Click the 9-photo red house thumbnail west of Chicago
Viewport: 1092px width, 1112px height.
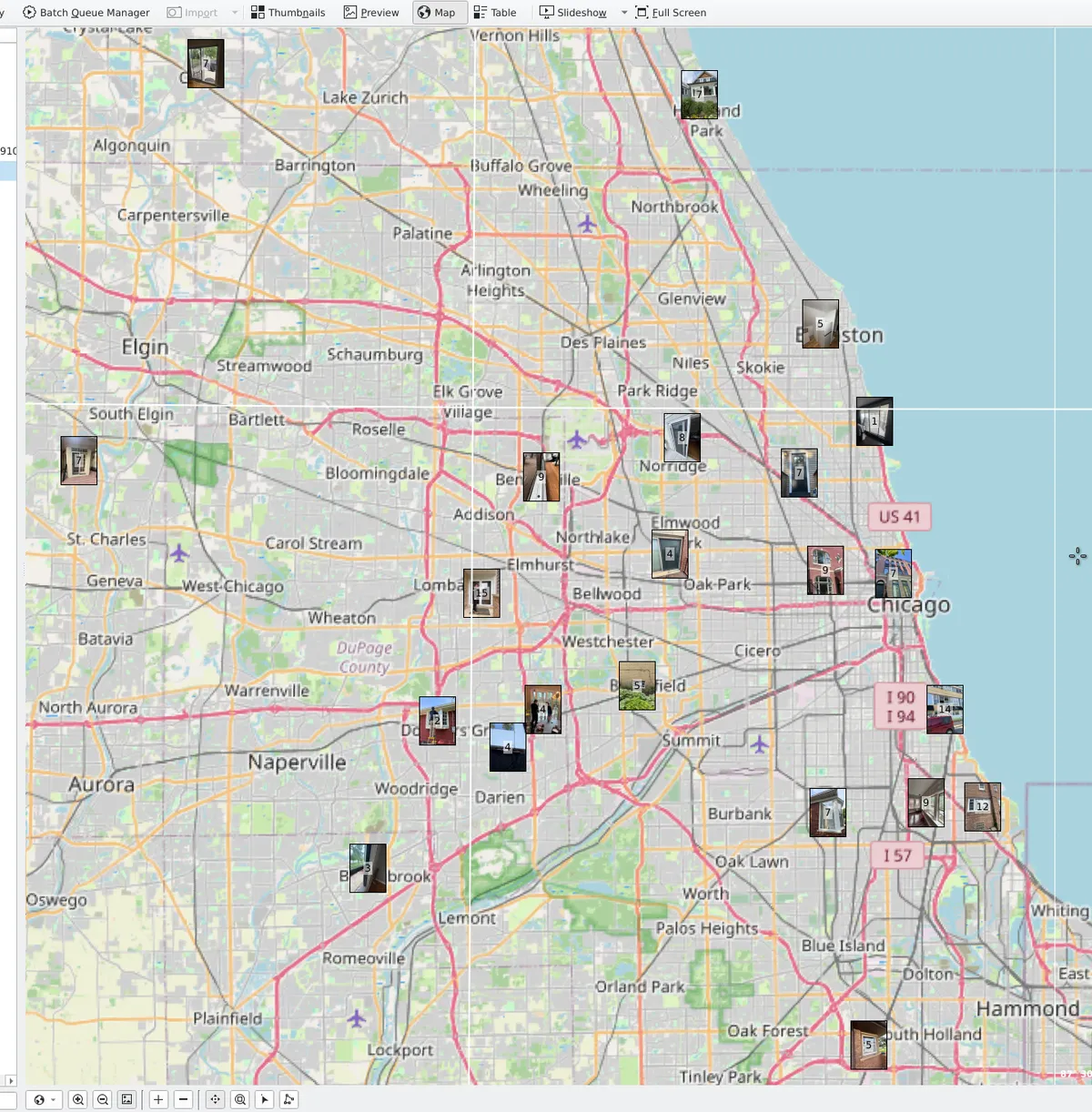[x=825, y=571]
